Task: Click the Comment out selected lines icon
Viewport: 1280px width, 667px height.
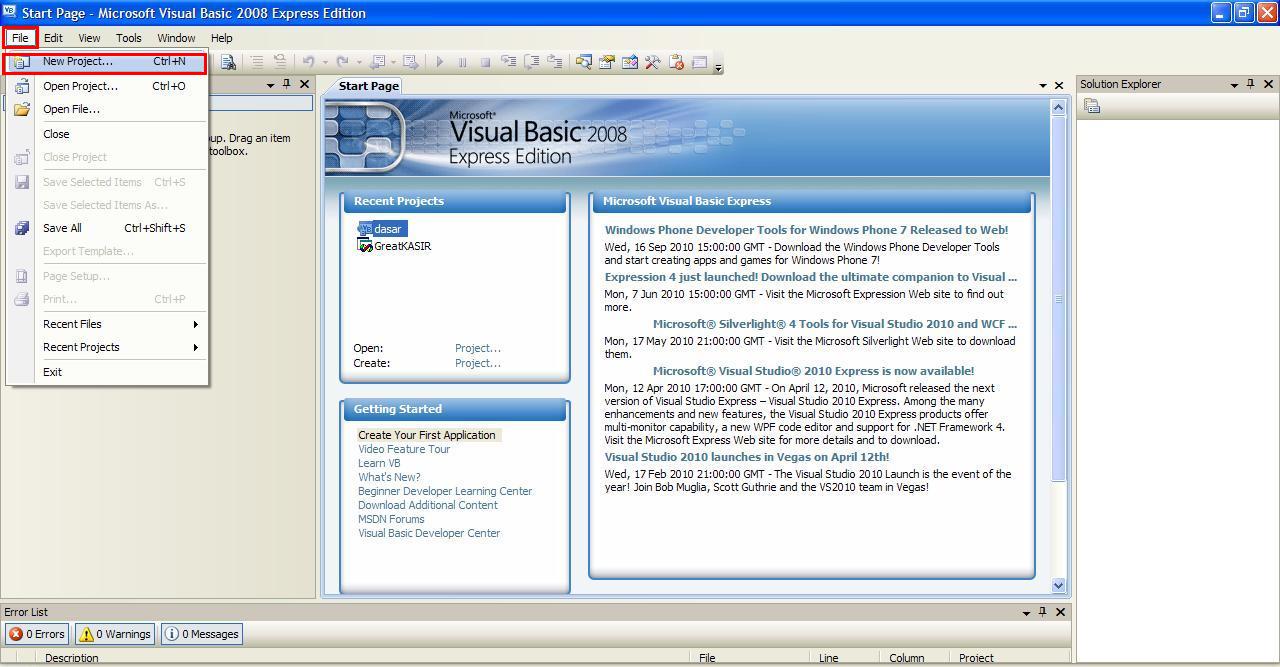Action: tap(257, 62)
